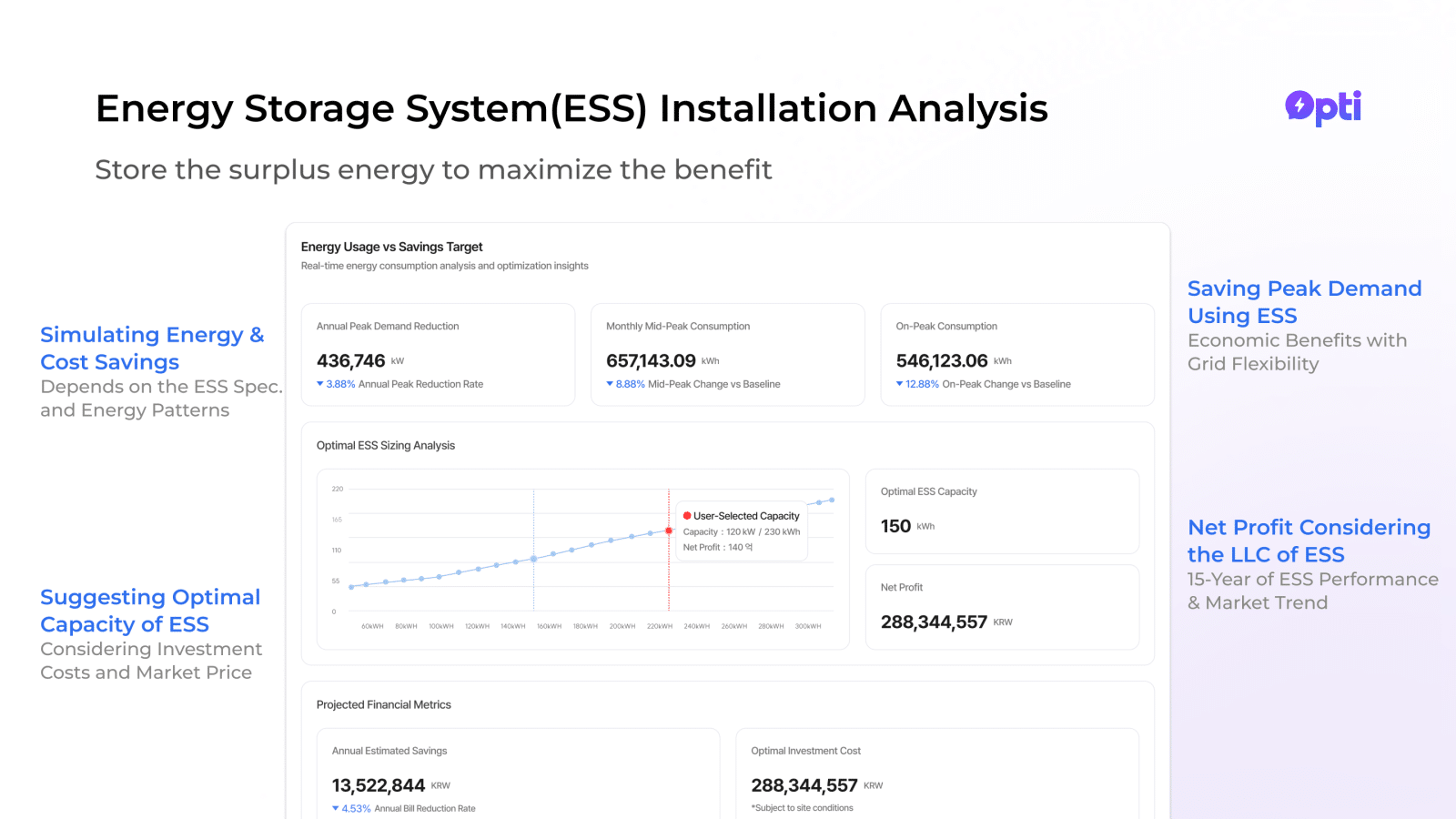Click the down-triangle icon beside 8.88%

point(610,384)
